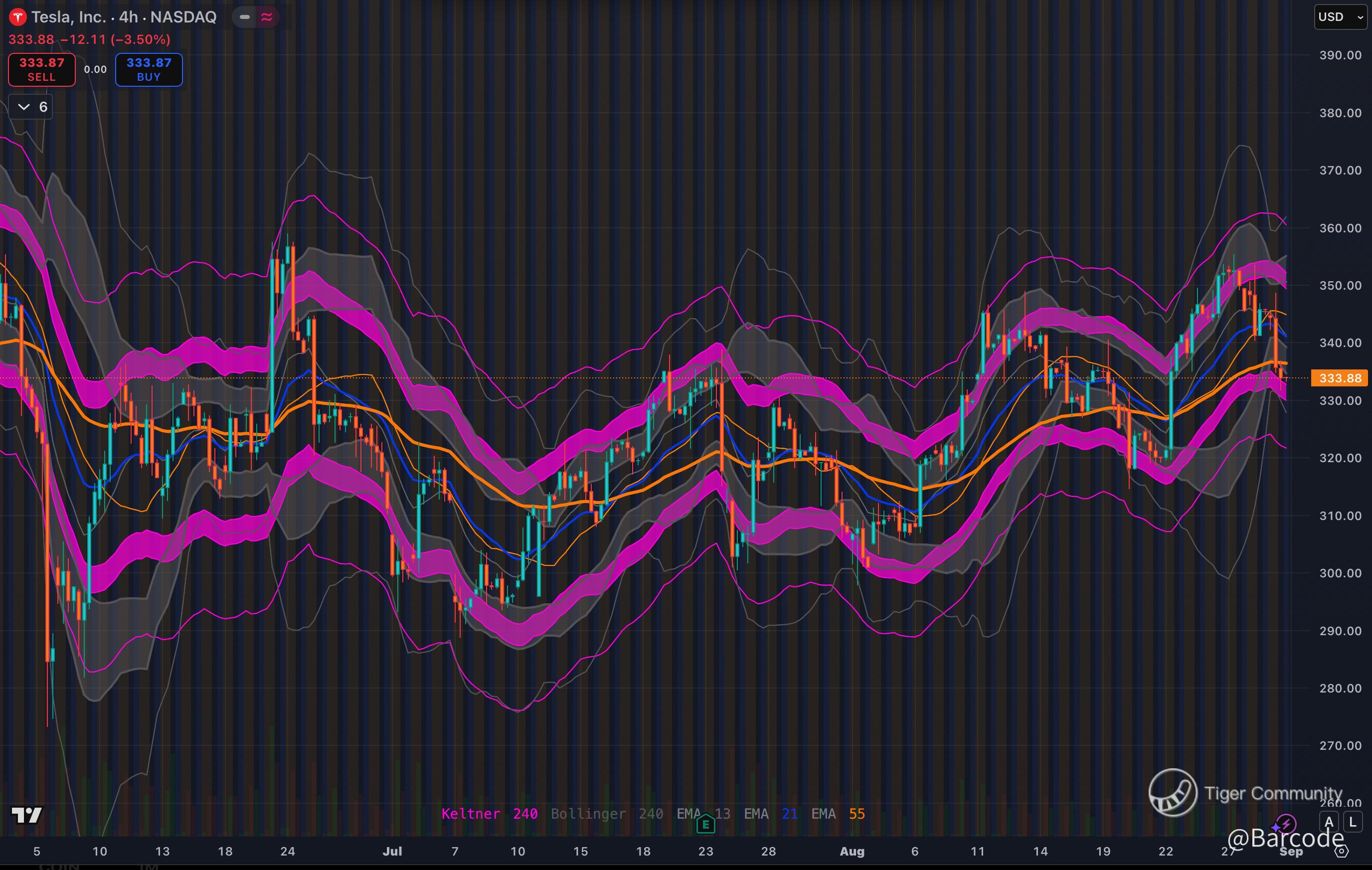Image resolution: width=1372 pixels, height=870 pixels.
Task: Click the purple lightning bolt icon
Action: pos(1286,823)
